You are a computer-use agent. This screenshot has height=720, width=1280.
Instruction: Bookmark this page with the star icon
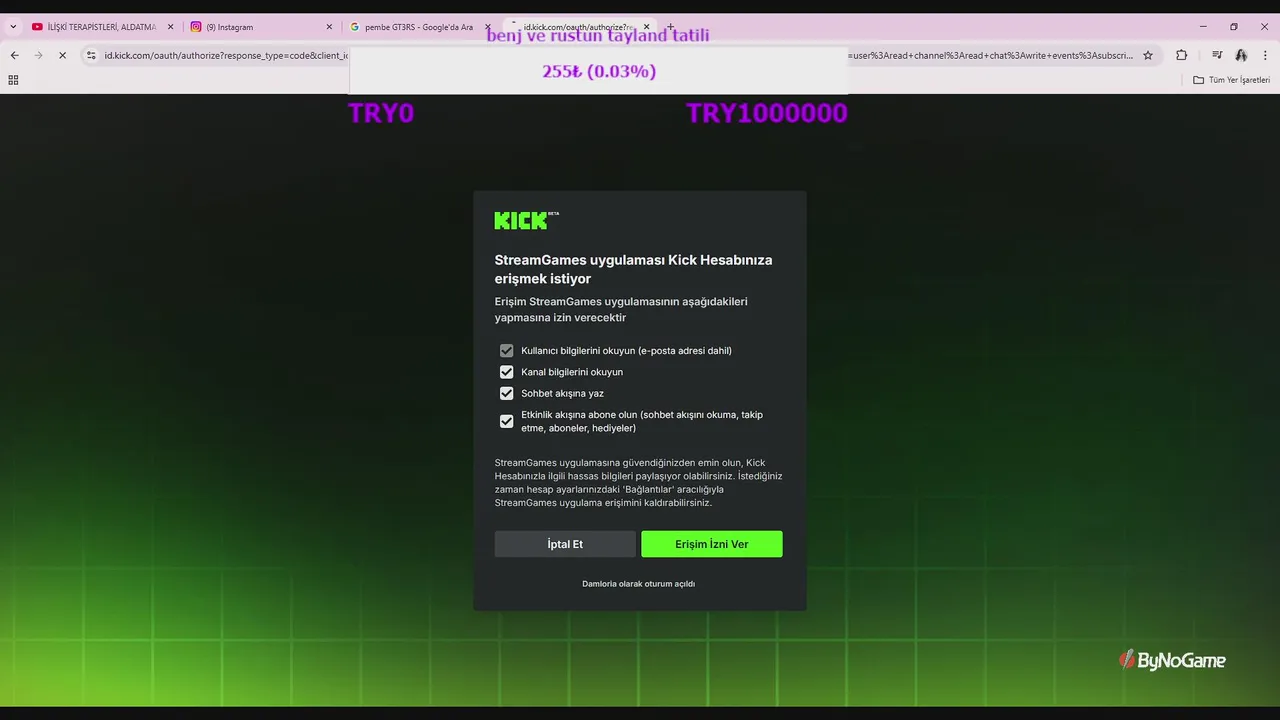coord(1148,55)
